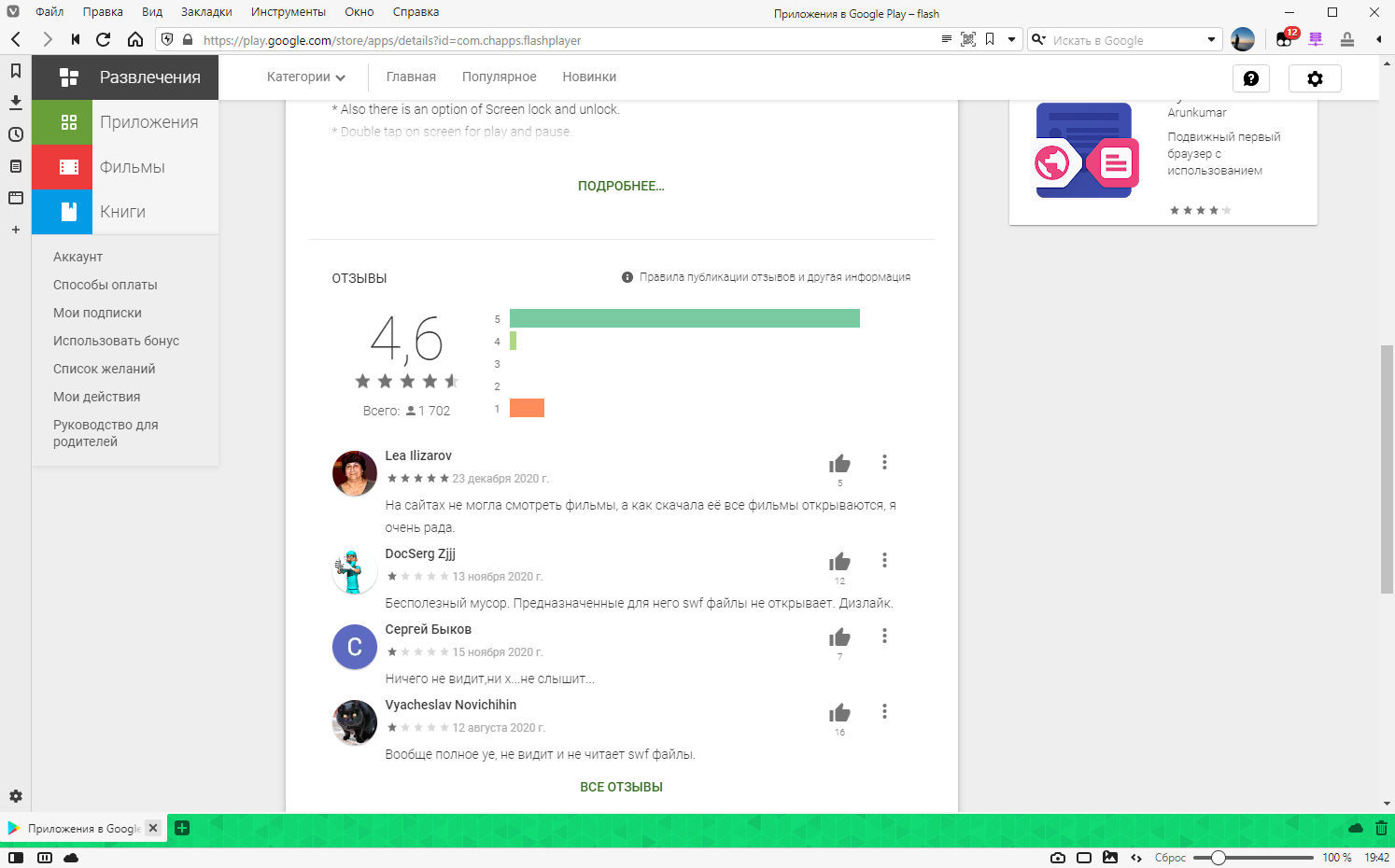Open the Вид menu

pos(152,12)
